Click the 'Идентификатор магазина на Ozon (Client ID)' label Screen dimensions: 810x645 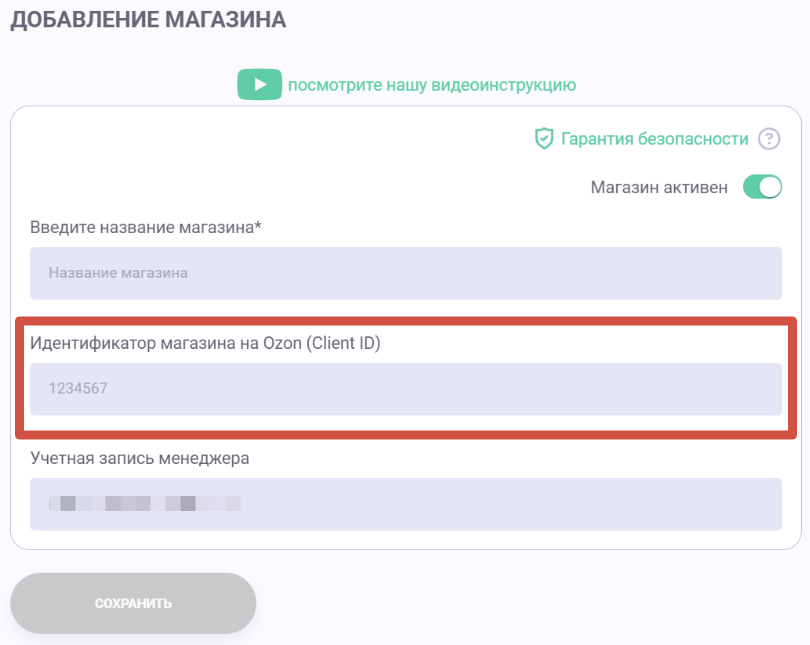pos(205,343)
